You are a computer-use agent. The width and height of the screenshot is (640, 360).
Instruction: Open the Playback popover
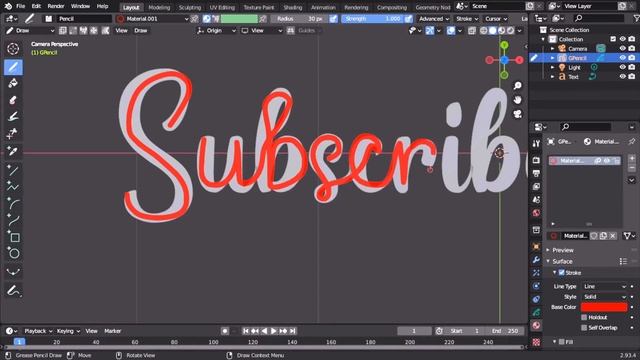click(38, 331)
